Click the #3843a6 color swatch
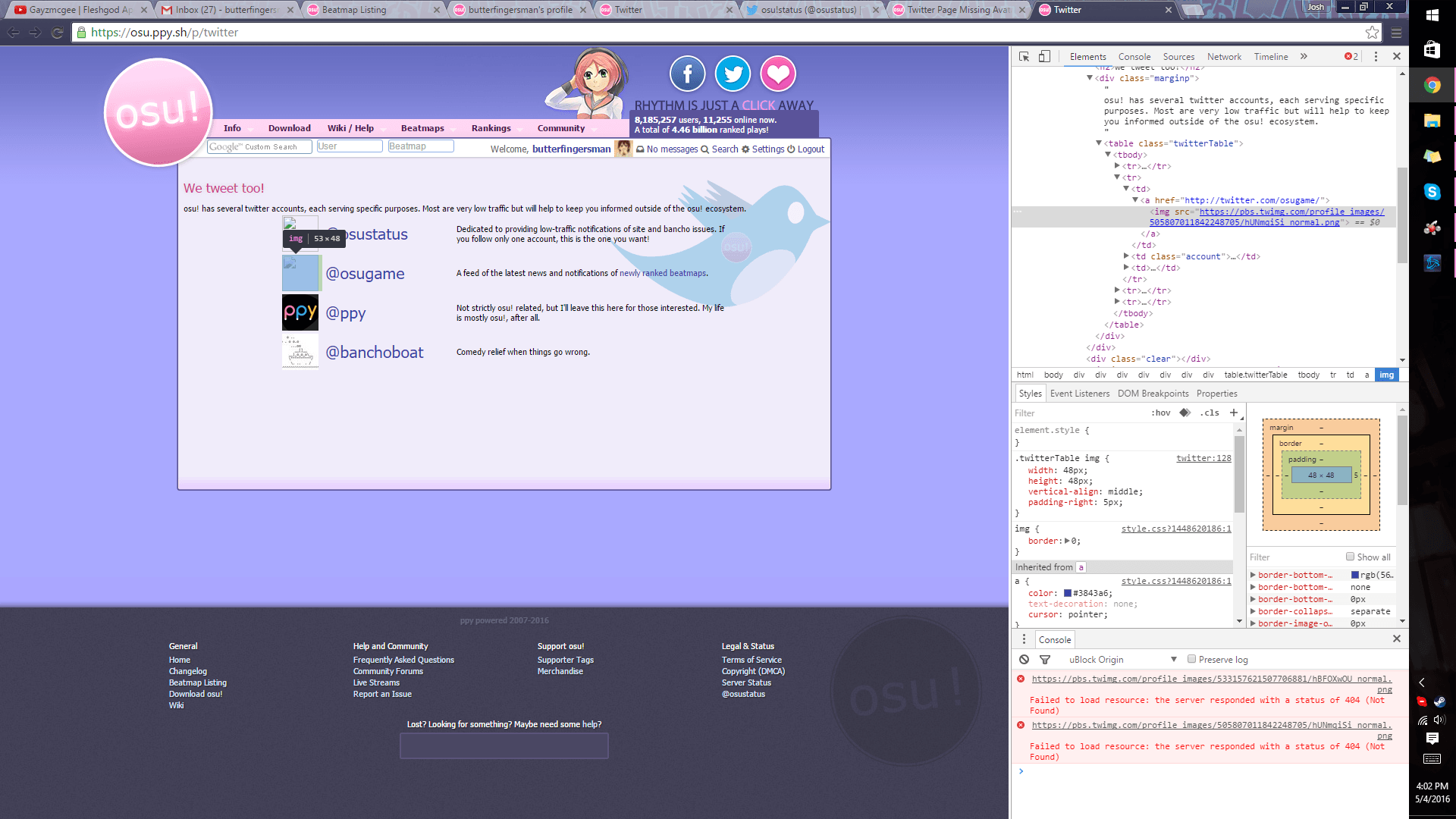The image size is (1456, 819). click(x=1068, y=593)
